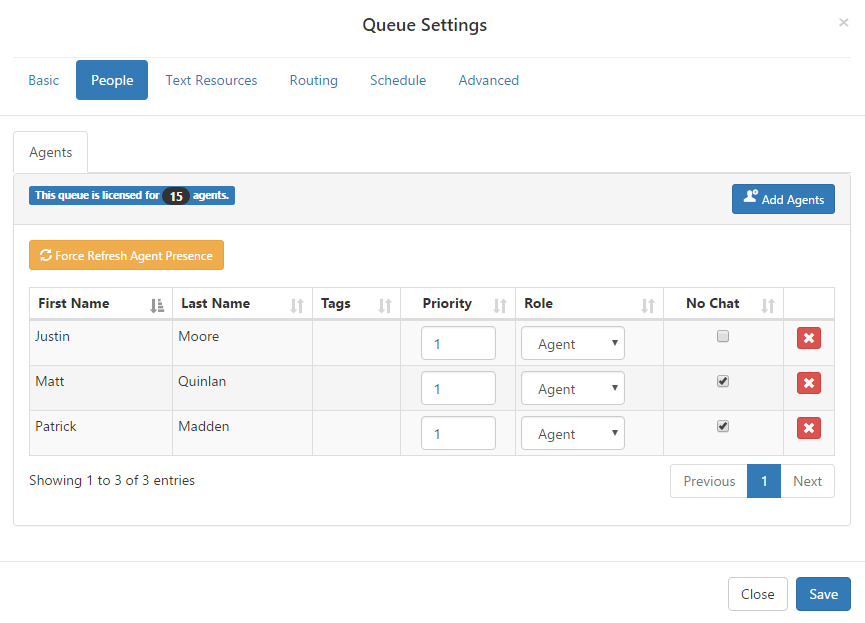
Task: Save the queue settings
Action: (x=823, y=594)
